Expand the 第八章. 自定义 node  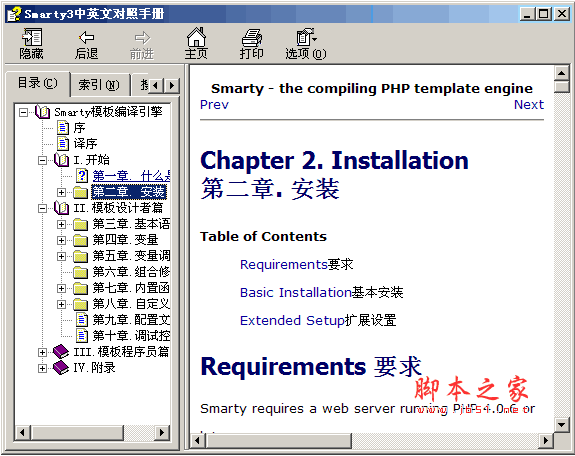[x=62, y=304]
